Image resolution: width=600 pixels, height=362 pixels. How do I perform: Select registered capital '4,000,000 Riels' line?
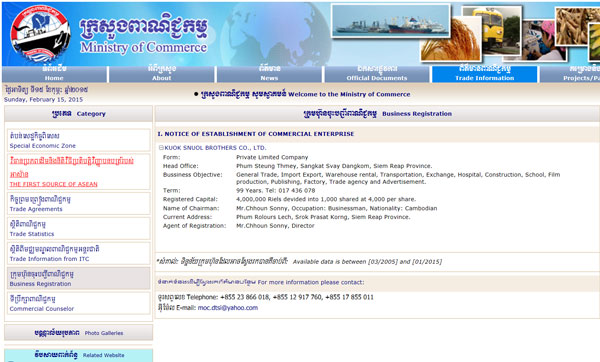coord(326,199)
